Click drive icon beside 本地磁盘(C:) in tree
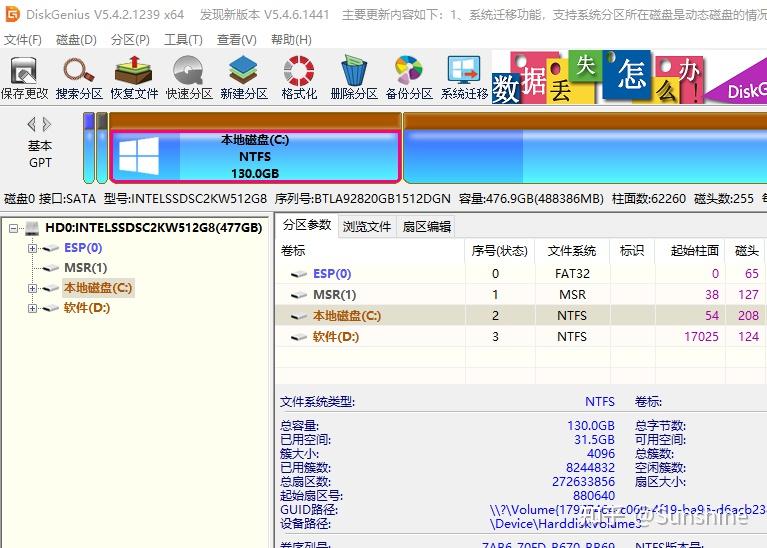This screenshot has width=767, height=548. coord(50,288)
